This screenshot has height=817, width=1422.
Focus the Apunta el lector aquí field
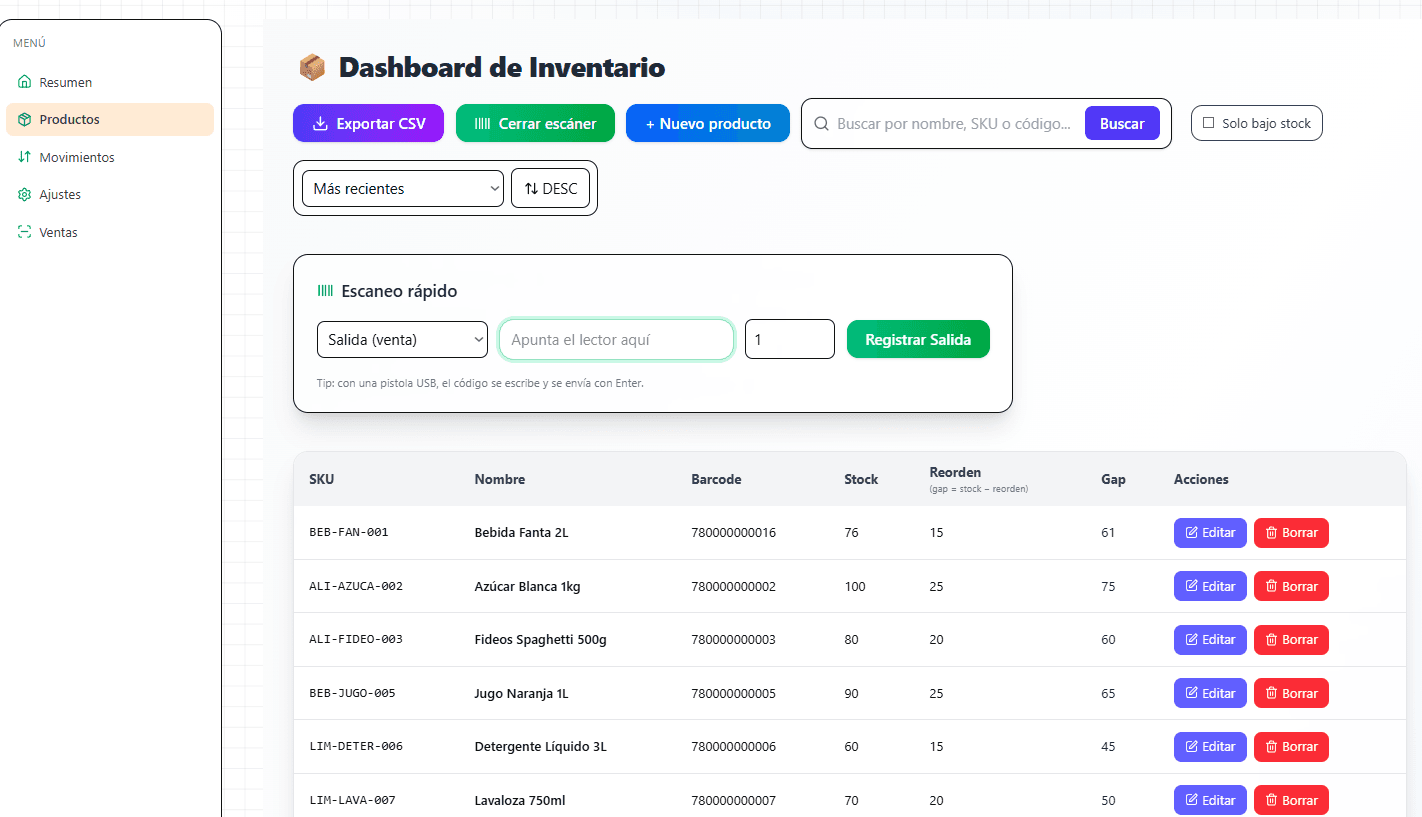tap(616, 339)
